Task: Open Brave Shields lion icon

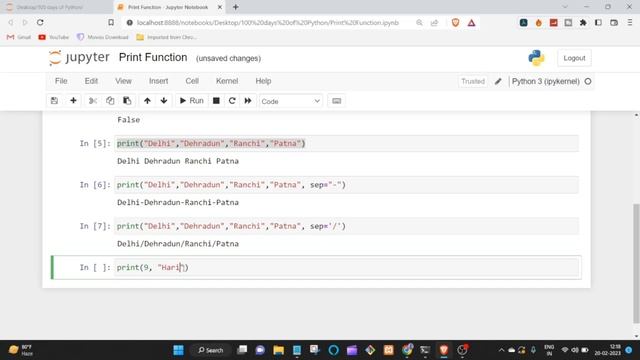Action: (456, 23)
